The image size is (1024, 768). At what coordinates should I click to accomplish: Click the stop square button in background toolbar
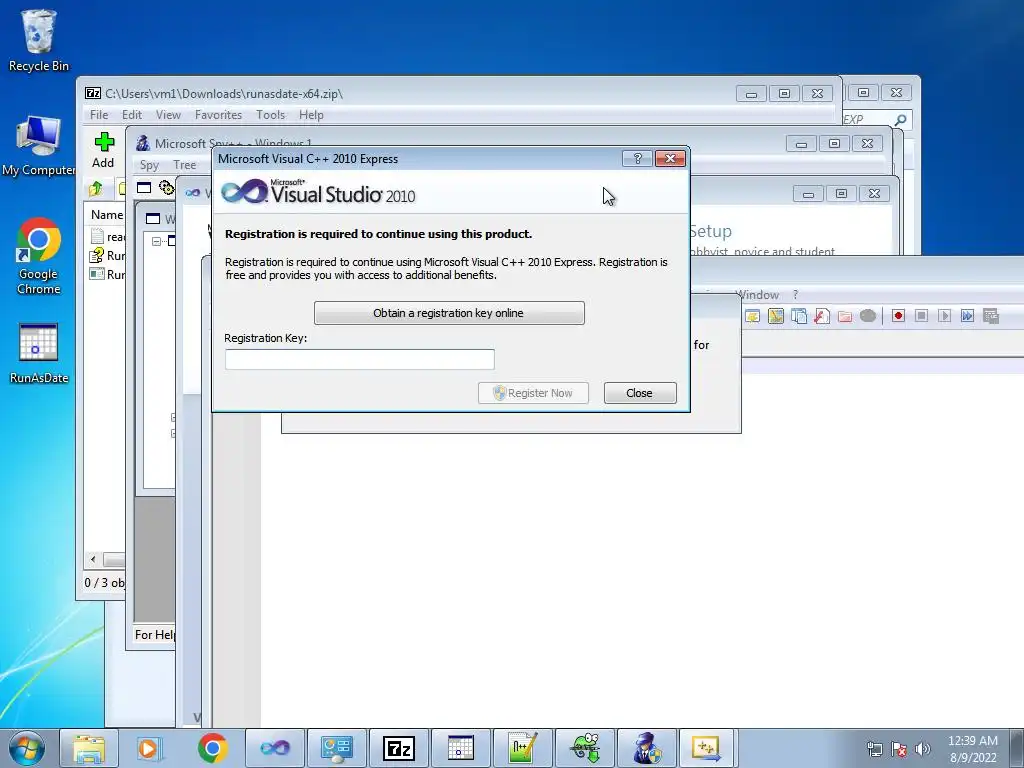(921, 316)
